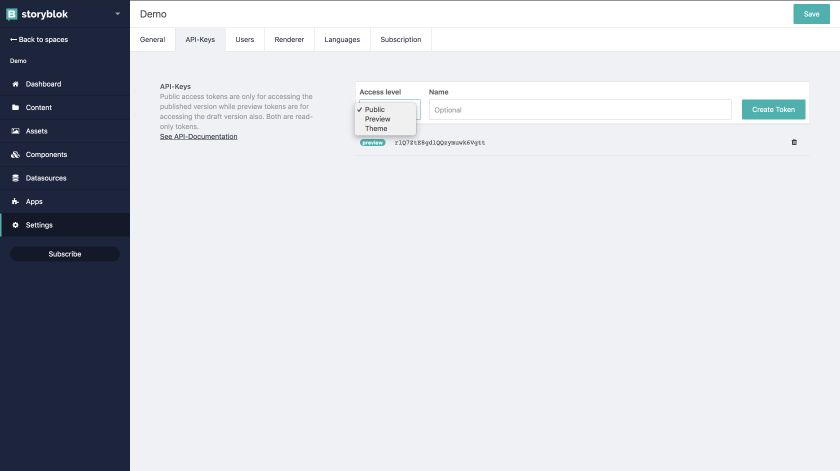Viewport: 840px width, 471px height.
Task: Select Public access level option
Action: tap(385, 109)
